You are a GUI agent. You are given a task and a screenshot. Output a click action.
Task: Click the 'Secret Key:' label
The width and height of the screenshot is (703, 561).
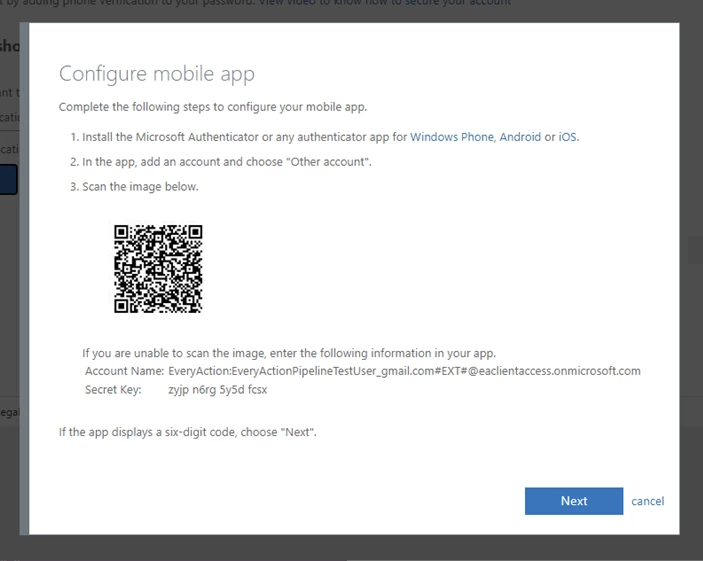pyautogui.click(x=113, y=390)
